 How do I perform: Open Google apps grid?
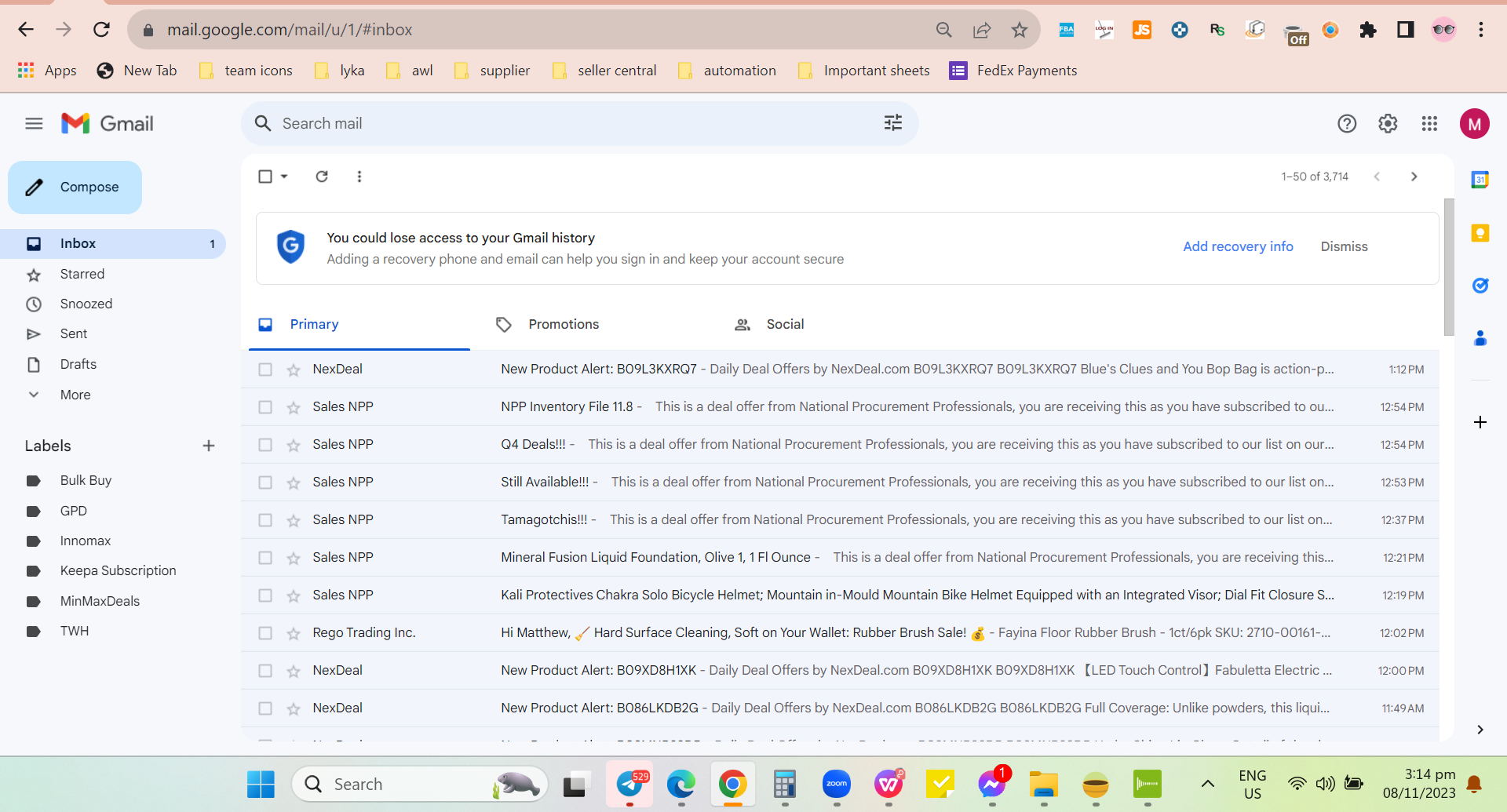[x=1429, y=123]
